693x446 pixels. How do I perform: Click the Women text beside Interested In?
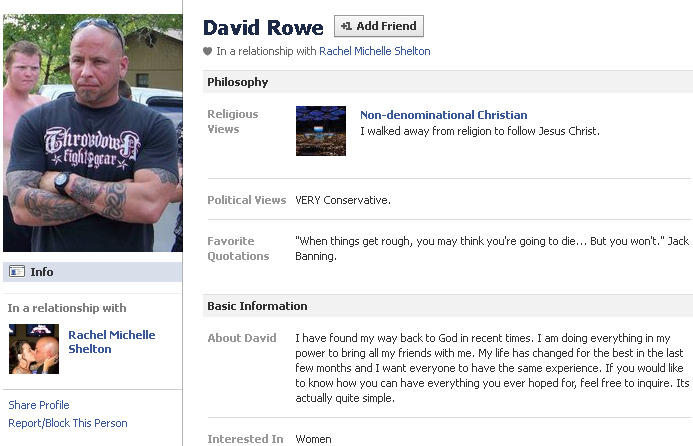pos(313,439)
